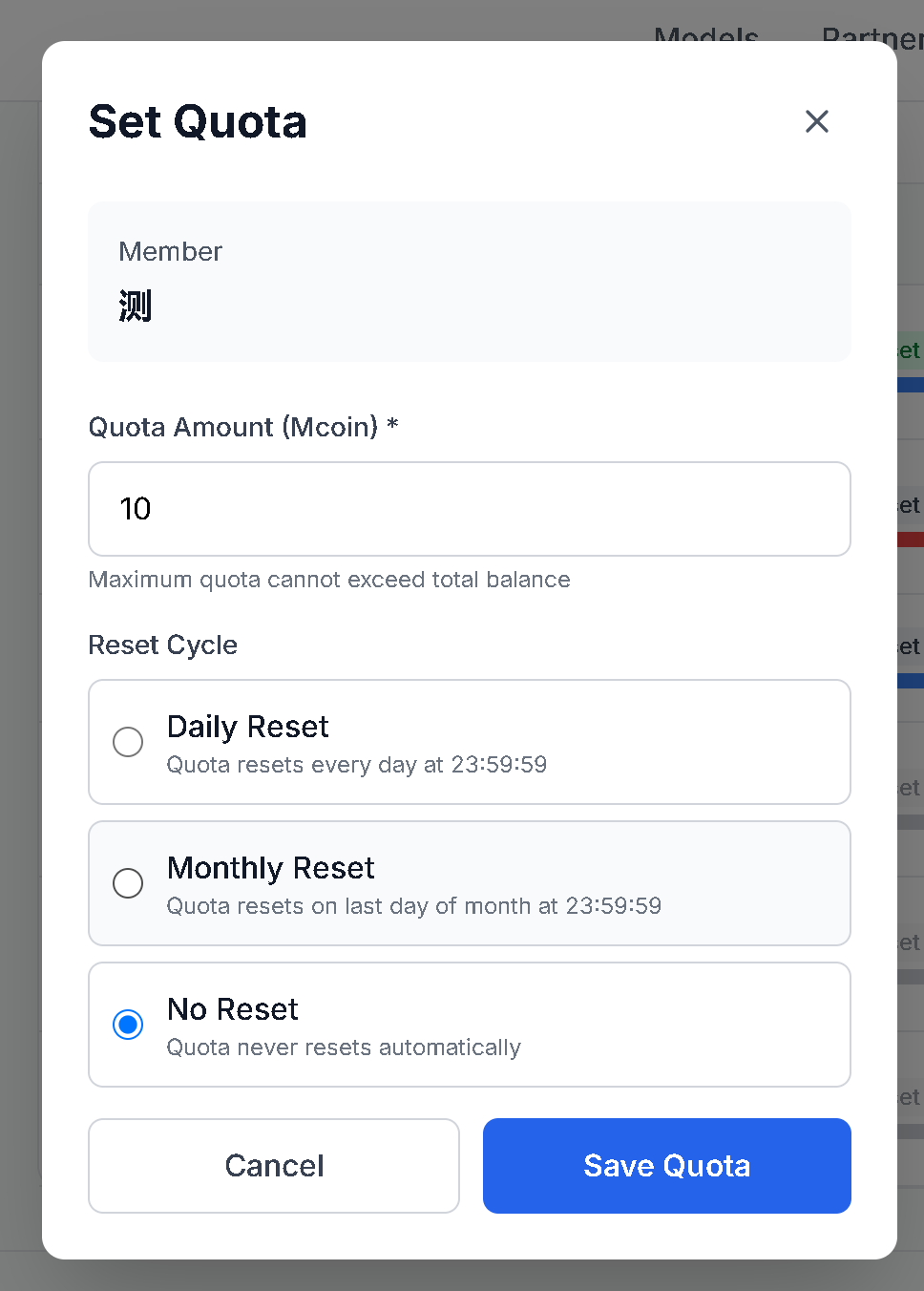Image resolution: width=924 pixels, height=1291 pixels.
Task: Click "Quota resets on last day" description
Action: pos(413,906)
